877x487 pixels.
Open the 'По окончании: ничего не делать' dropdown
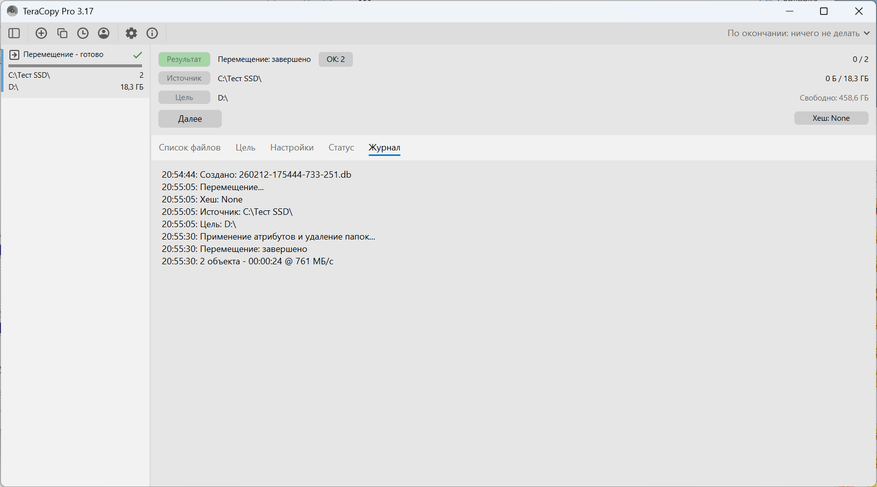(798, 34)
